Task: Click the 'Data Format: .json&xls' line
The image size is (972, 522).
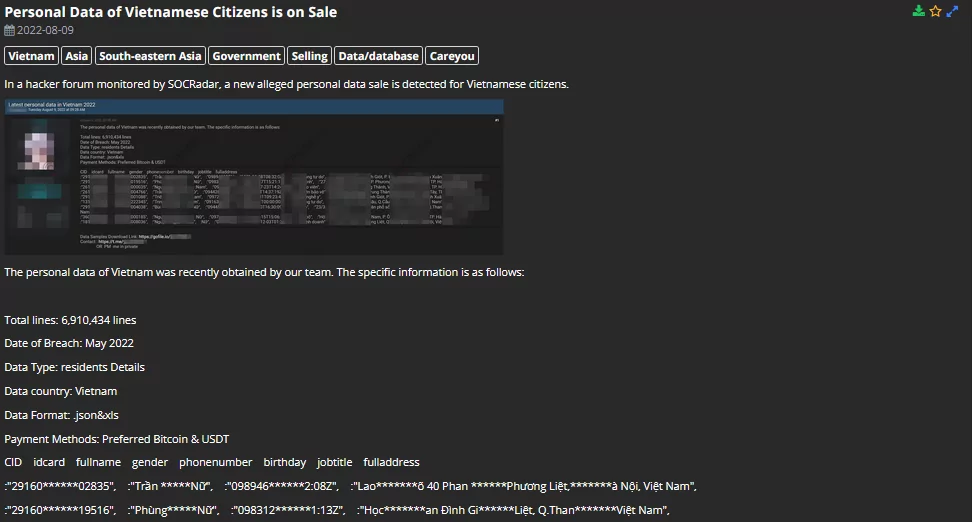Action: [x=61, y=415]
